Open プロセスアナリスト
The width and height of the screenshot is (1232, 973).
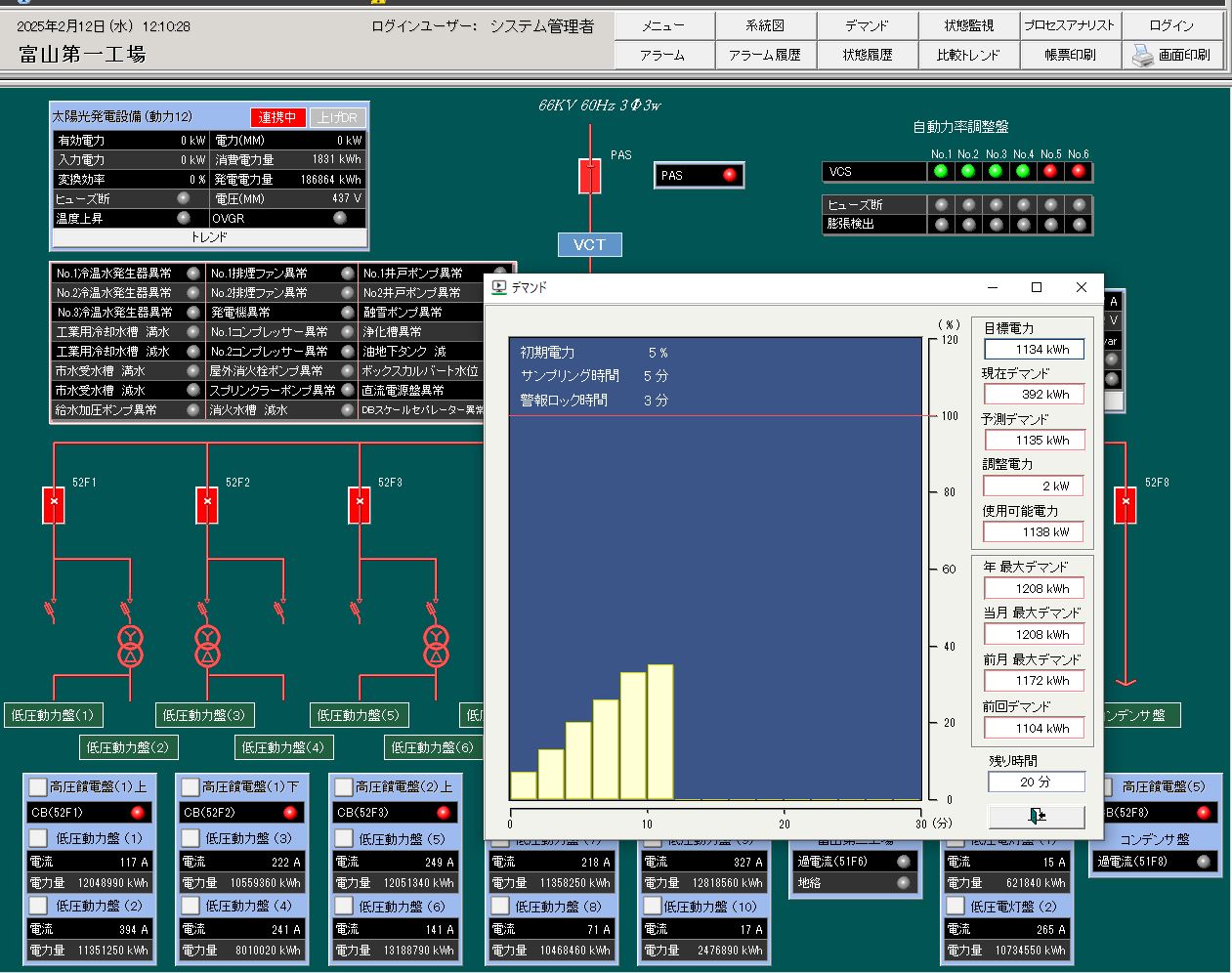[1070, 25]
